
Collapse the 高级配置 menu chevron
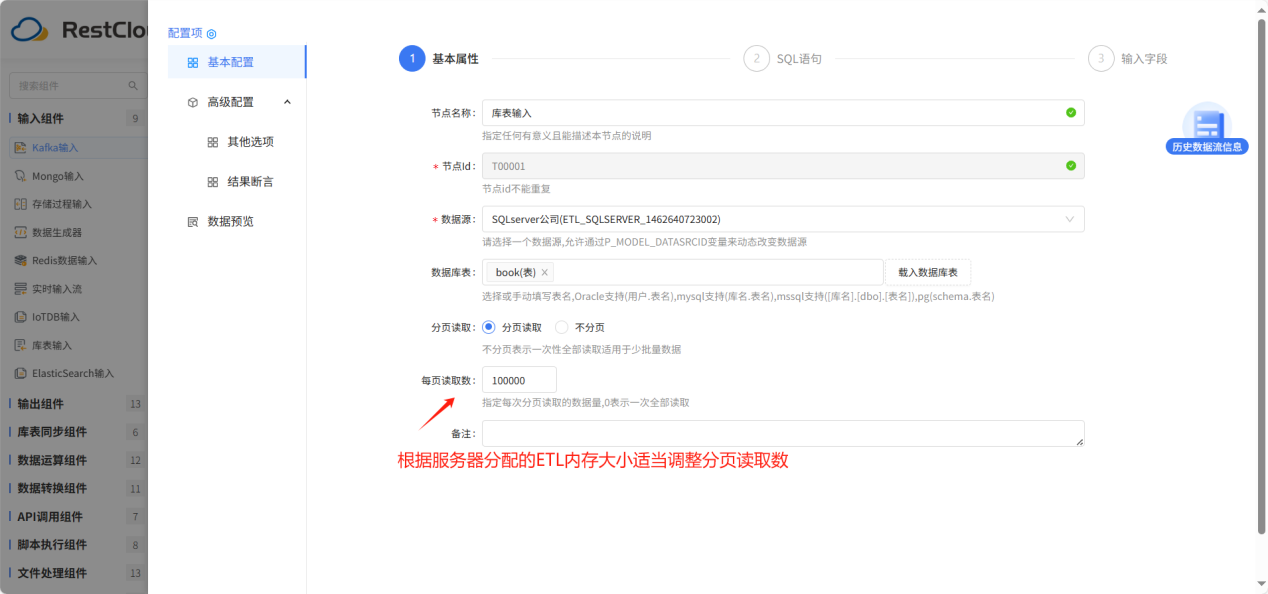click(287, 102)
